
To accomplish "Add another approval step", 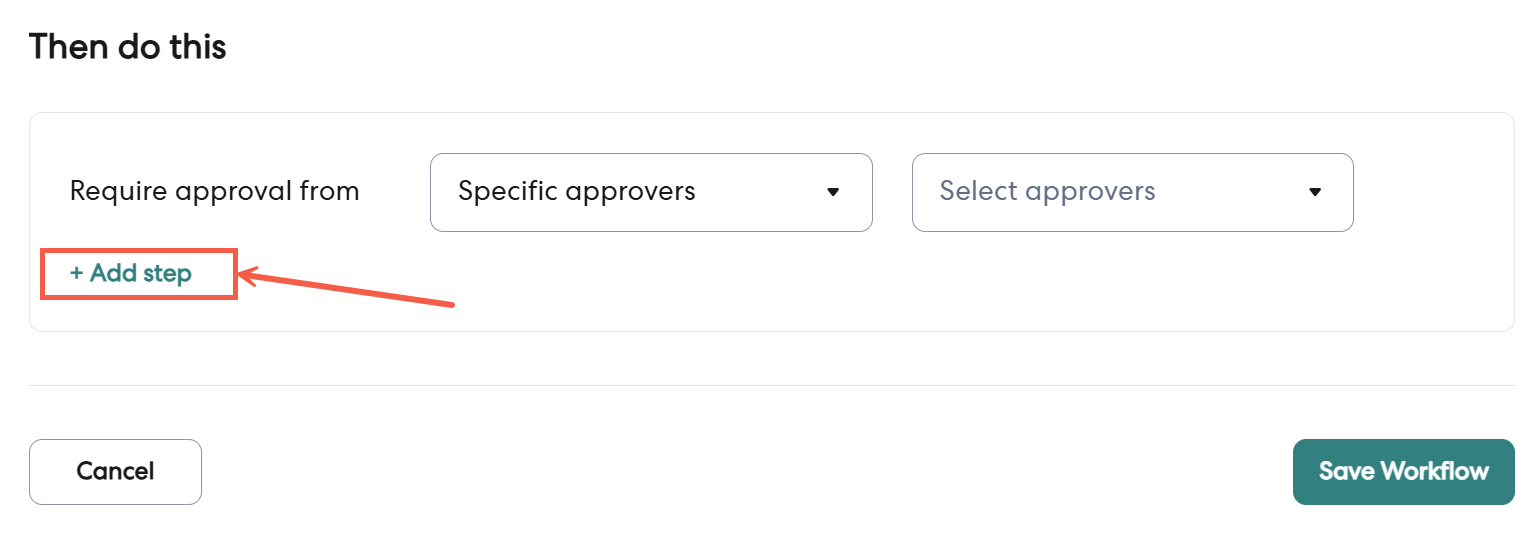I will point(131,273).
